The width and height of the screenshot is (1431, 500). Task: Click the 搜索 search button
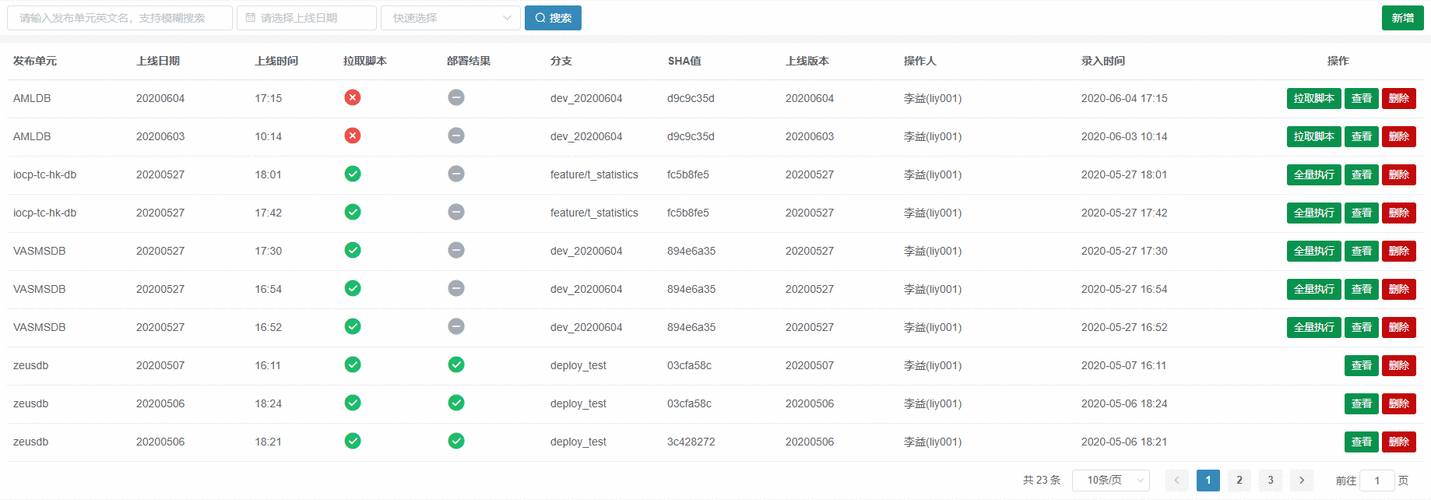coord(553,18)
